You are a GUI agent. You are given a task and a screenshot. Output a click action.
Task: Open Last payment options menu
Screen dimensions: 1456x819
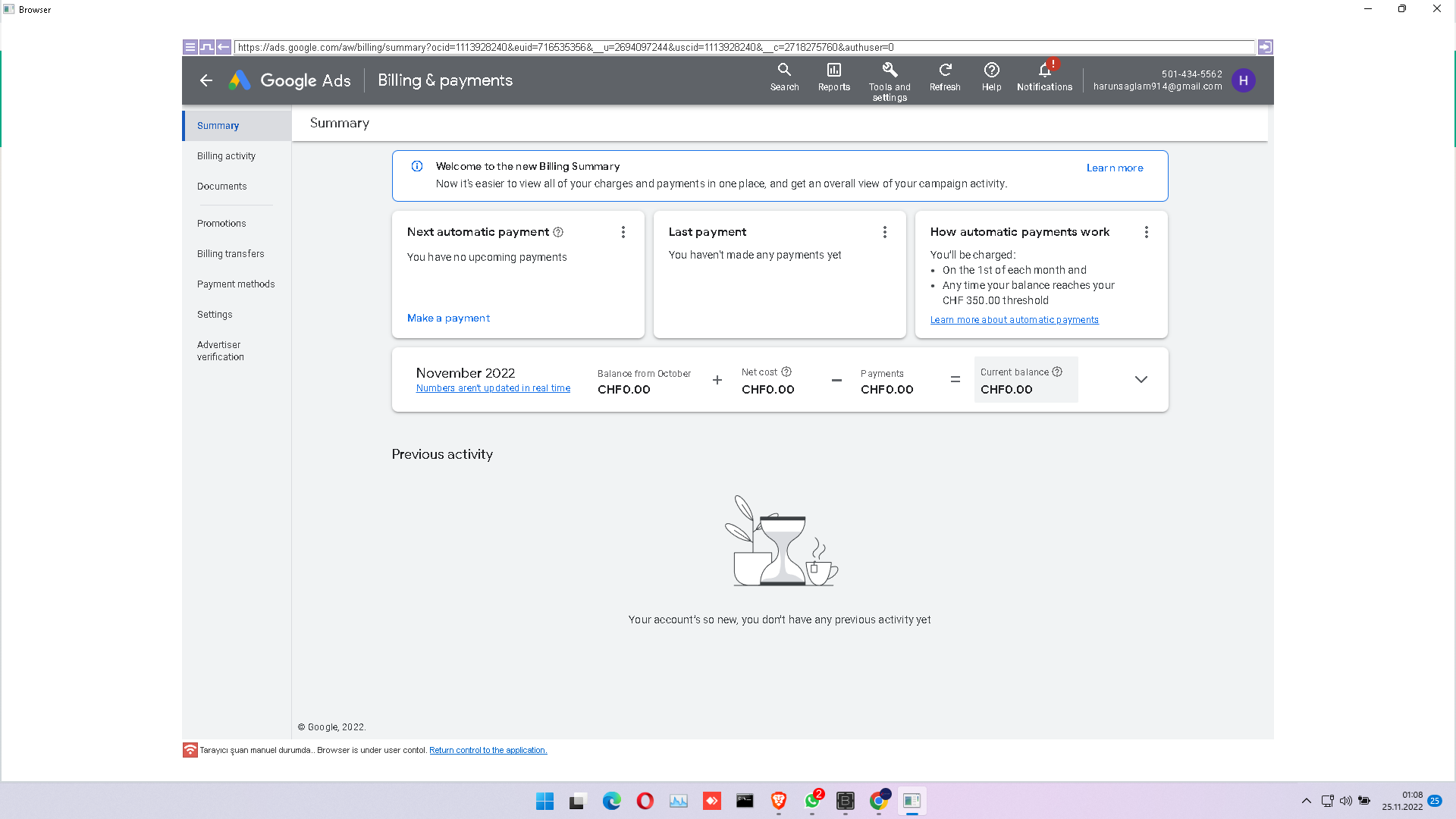(x=885, y=232)
